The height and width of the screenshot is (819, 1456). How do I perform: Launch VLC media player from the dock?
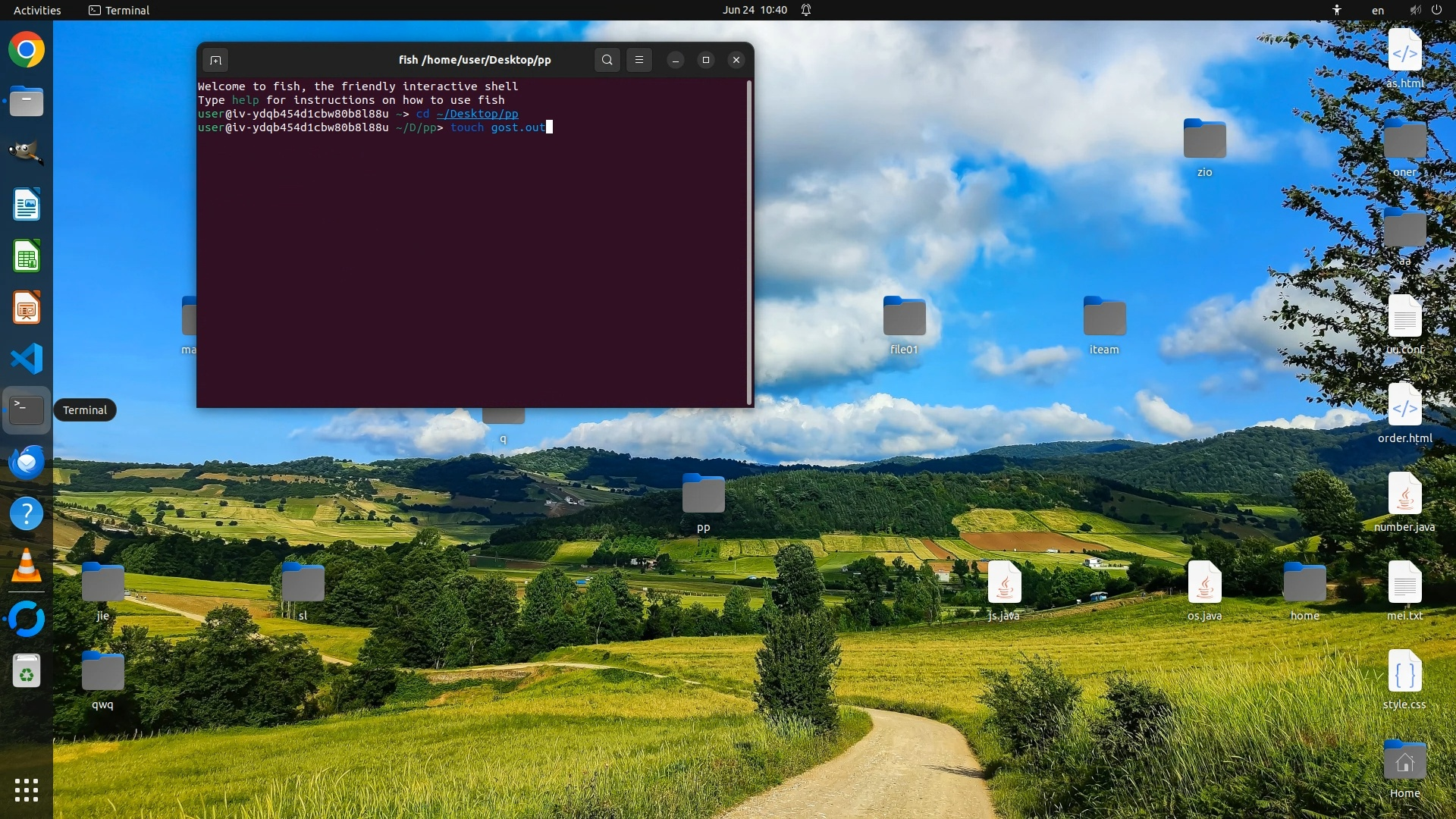(x=27, y=566)
